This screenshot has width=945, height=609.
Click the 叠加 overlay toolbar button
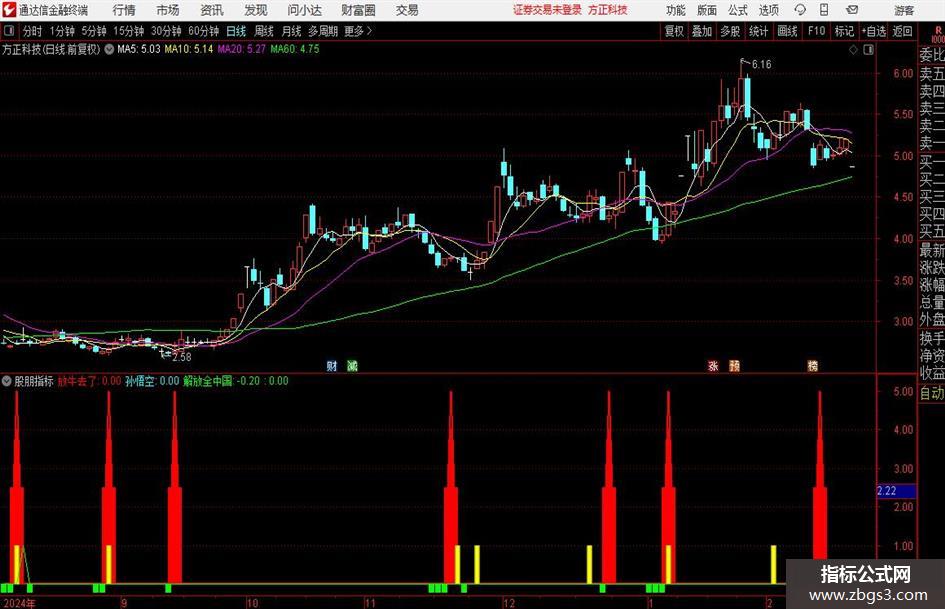702,31
